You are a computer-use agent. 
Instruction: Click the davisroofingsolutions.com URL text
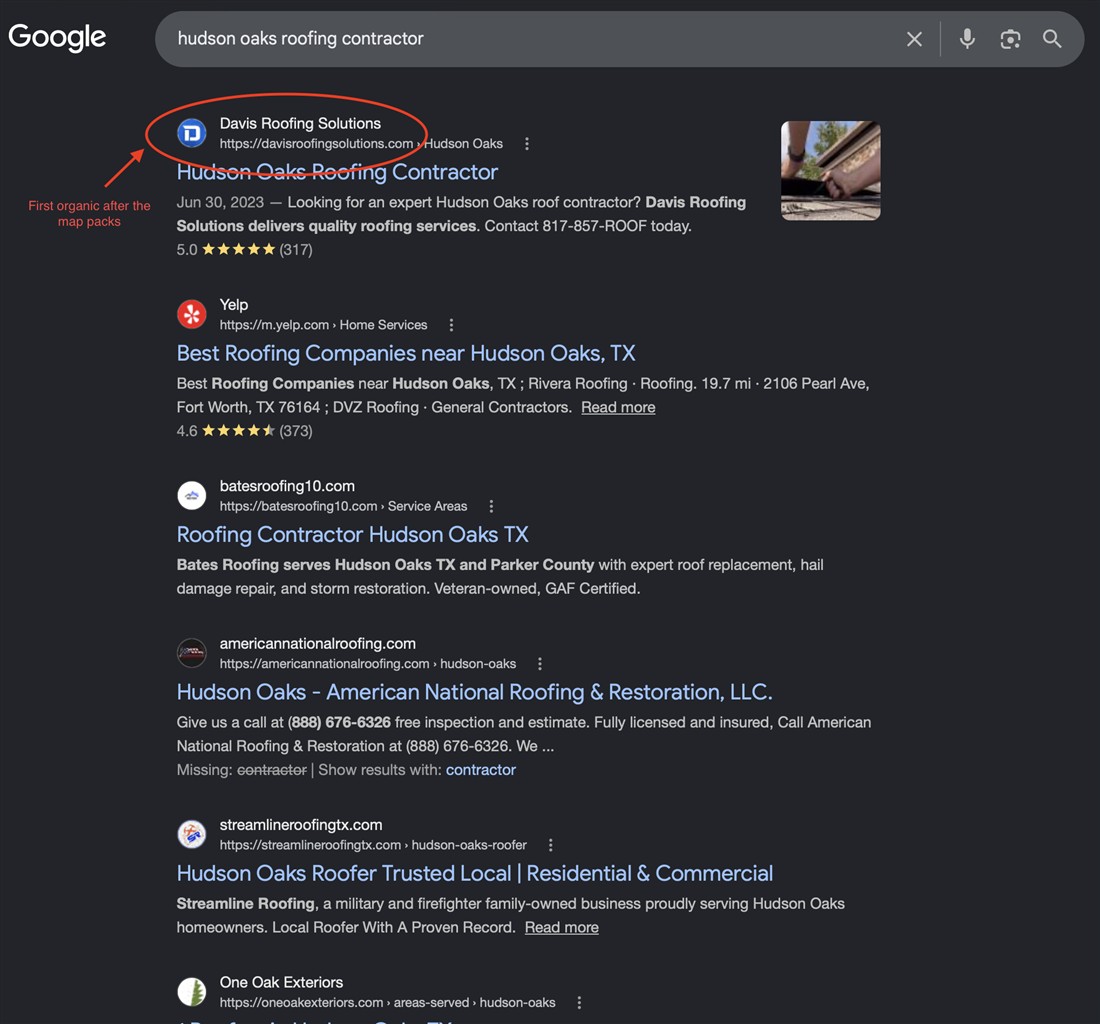point(361,144)
